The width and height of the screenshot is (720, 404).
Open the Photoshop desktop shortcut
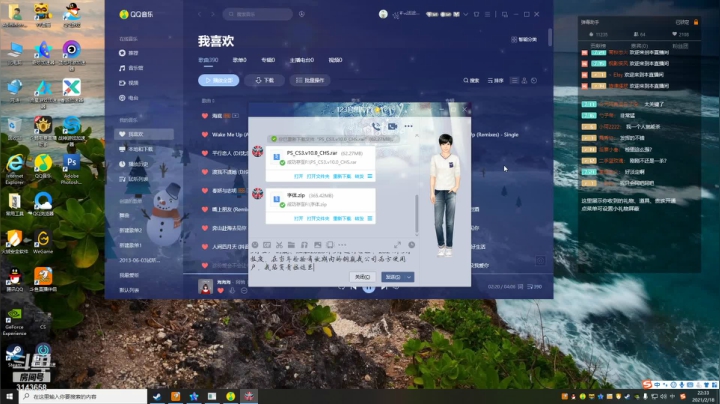coord(71,168)
